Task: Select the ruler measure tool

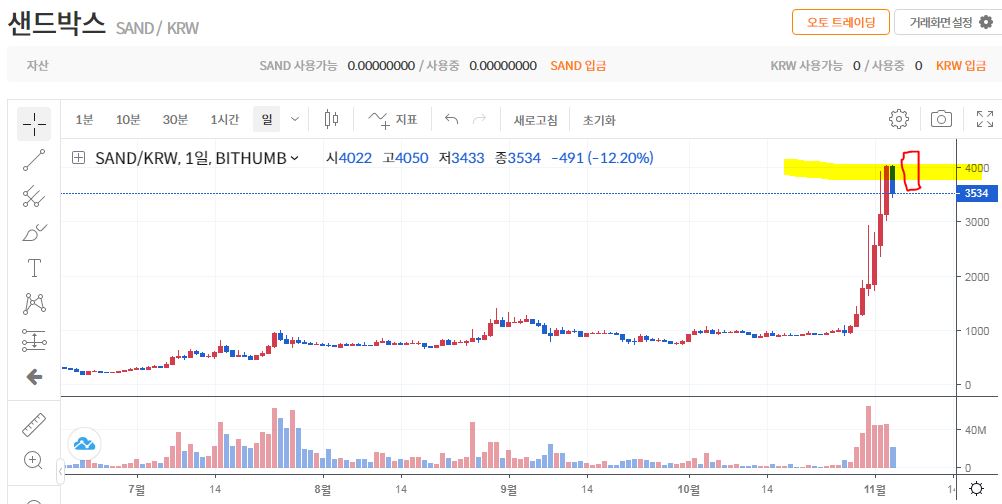Action: (x=34, y=425)
